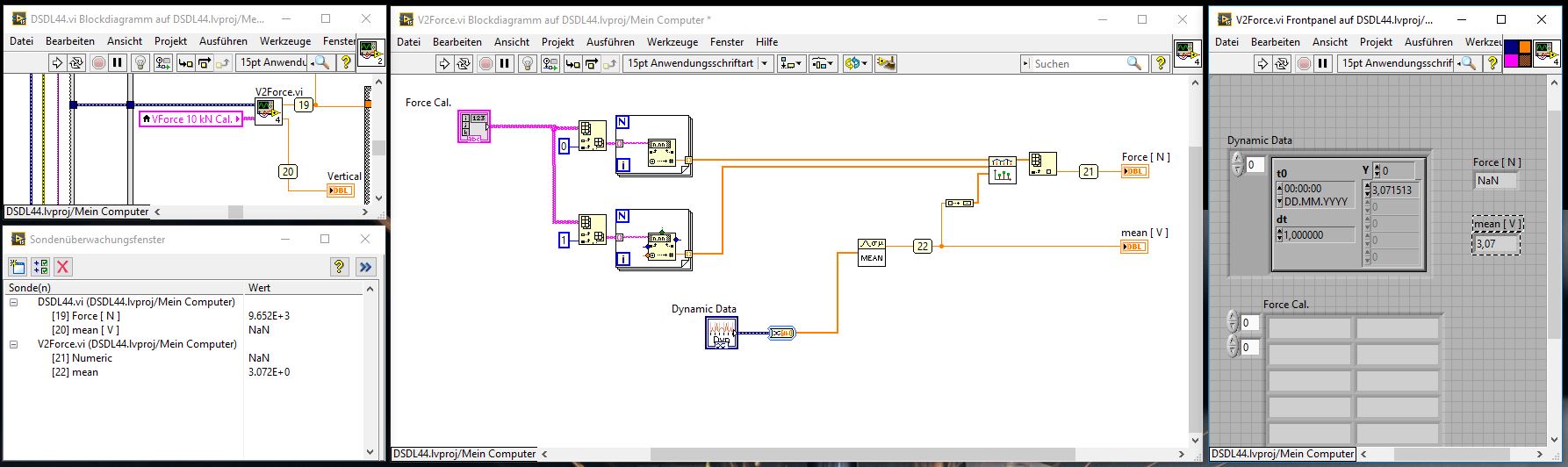The width and height of the screenshot is (1568, 467).
Task: Toggle retain wire values in V2Force Blockdiagramm
Action: [x=550, y=63]
